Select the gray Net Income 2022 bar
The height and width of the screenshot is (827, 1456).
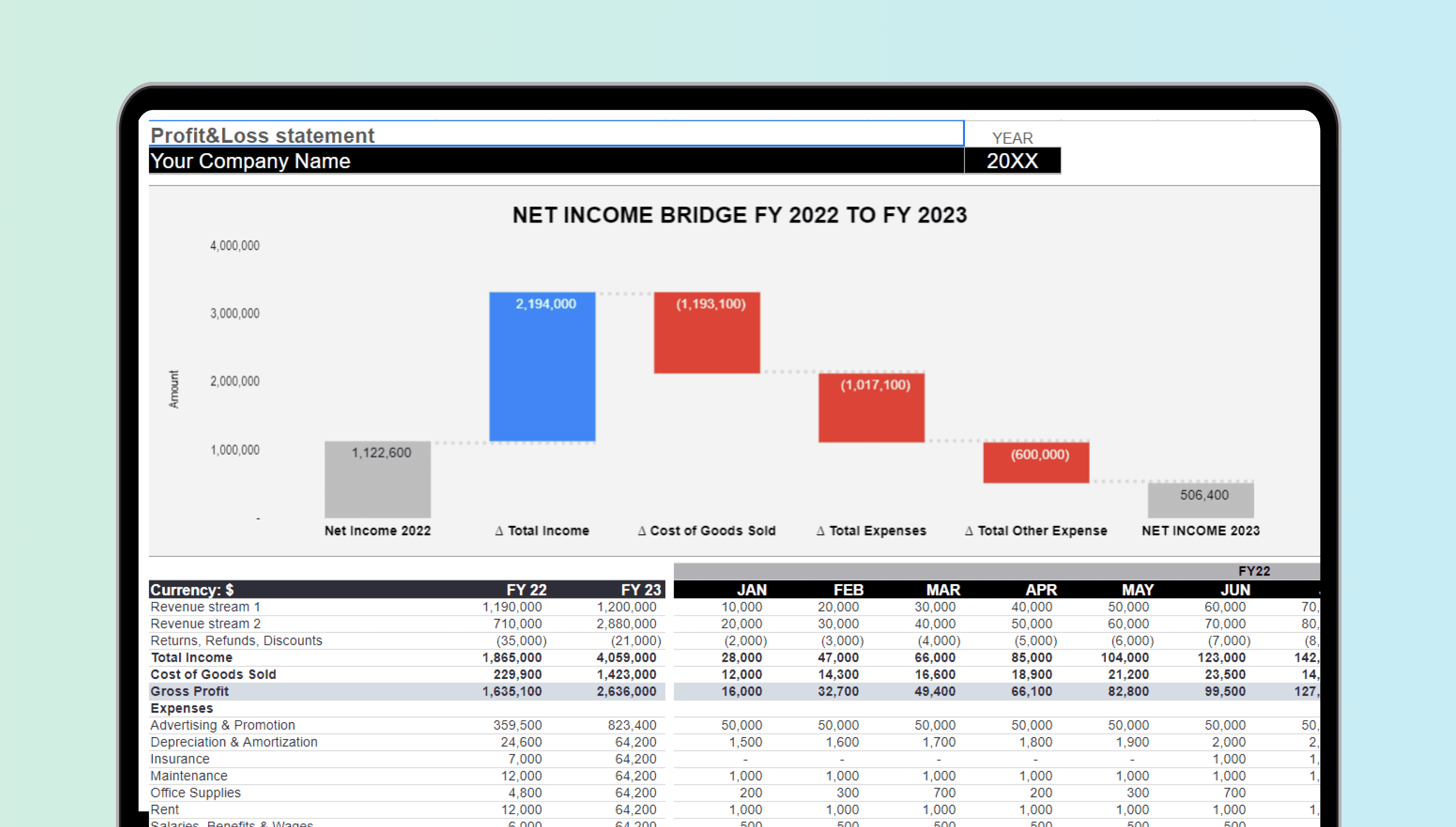point(377,479)
